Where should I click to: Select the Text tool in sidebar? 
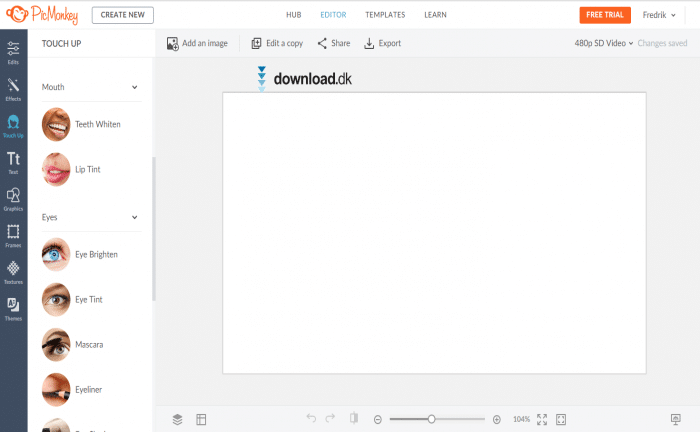(x=13, y=162)
